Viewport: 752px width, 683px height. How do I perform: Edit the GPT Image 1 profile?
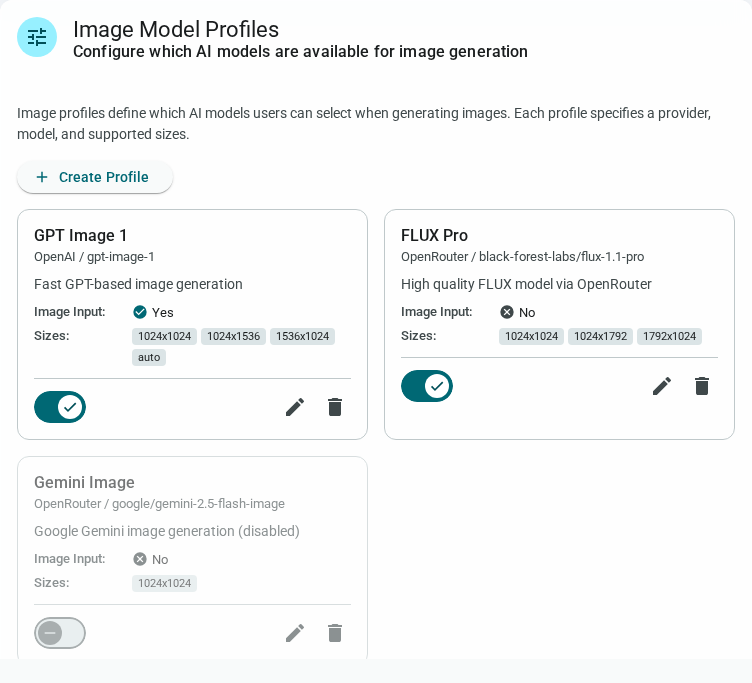[295, 407]
